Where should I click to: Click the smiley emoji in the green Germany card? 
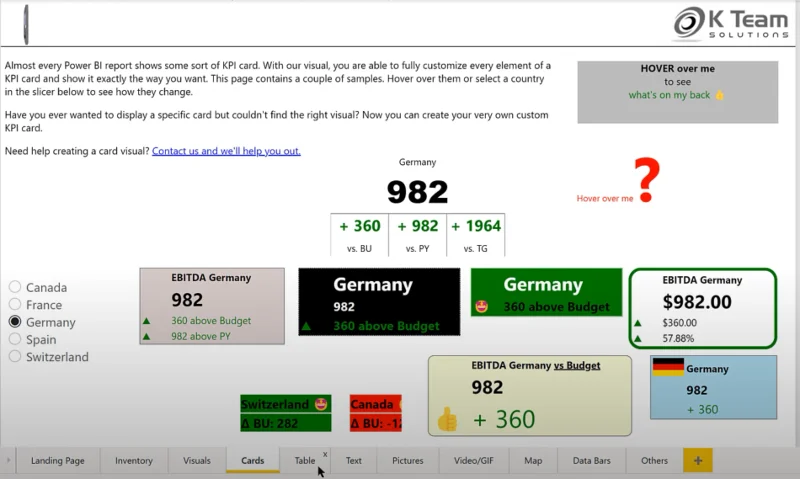[481, 306]
